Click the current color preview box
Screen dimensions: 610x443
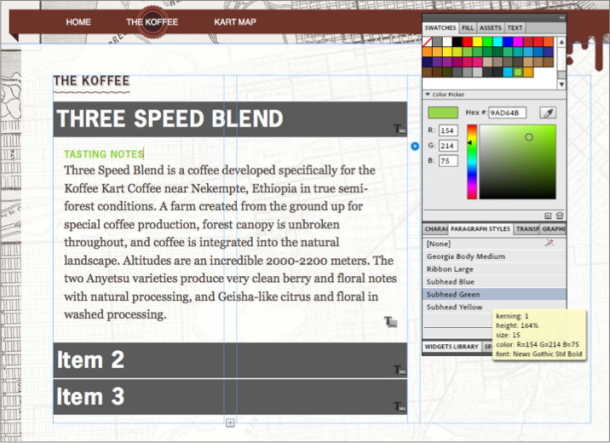(443, 113)
